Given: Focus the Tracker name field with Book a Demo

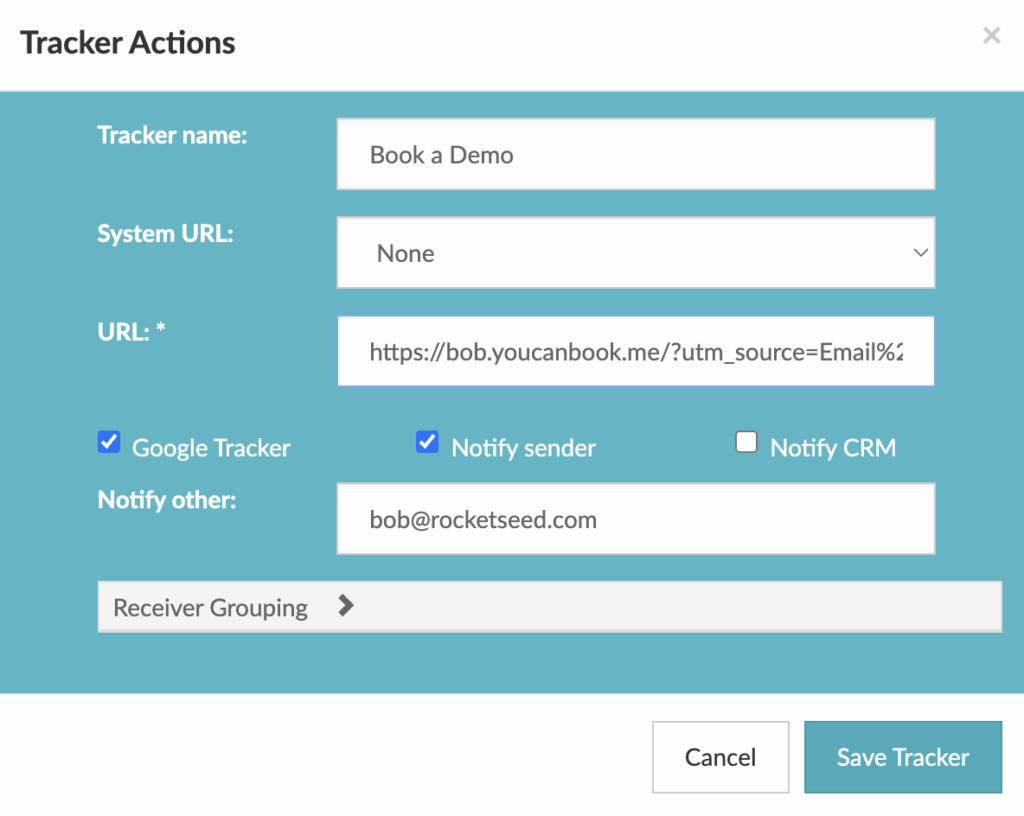Looking at the screenshot, I should (x=635, y=154).
